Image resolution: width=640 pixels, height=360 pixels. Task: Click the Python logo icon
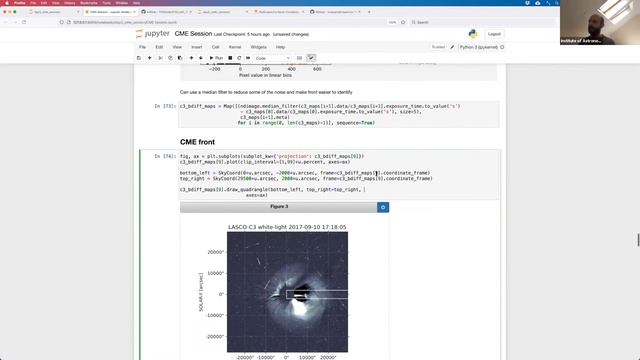(x=473, y=34)
